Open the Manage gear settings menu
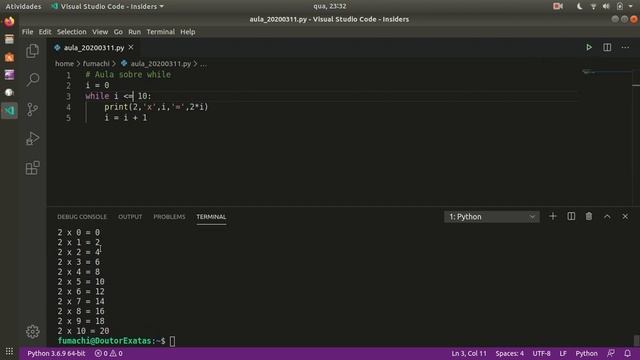Viewport: 640px width, 360px height. click(x=33, y=331)
